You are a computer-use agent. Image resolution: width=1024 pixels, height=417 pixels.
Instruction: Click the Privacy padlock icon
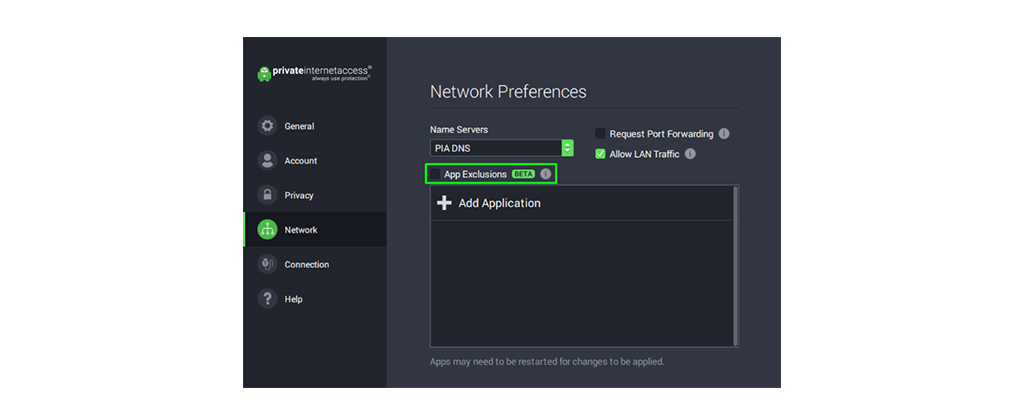point(267,195)
